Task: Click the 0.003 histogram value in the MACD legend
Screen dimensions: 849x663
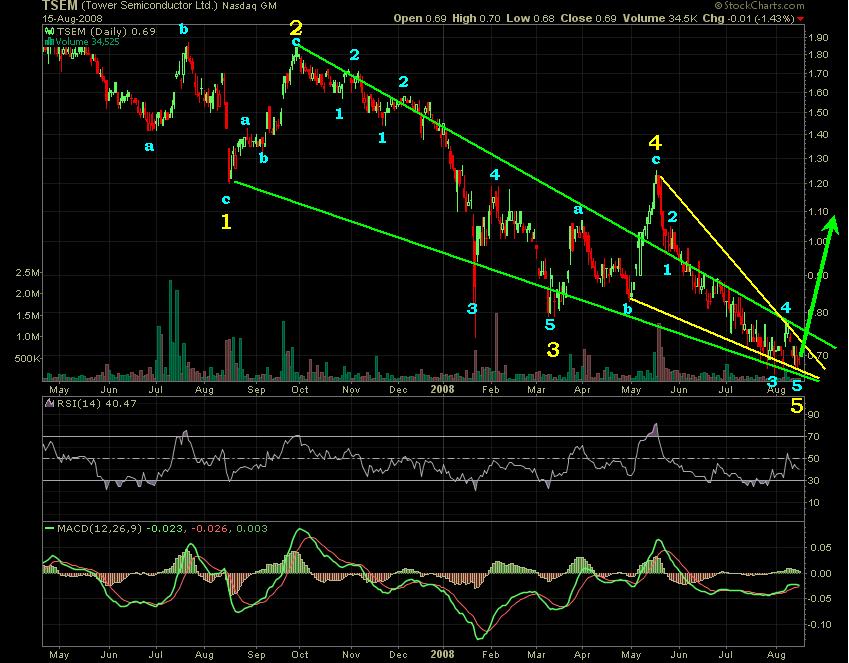Action: [x=252, y=529]
